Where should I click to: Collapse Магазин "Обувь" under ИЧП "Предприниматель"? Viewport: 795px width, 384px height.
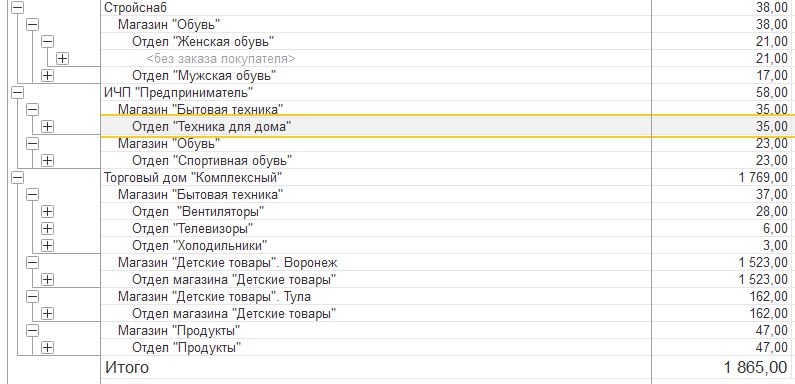coord(32,144)
